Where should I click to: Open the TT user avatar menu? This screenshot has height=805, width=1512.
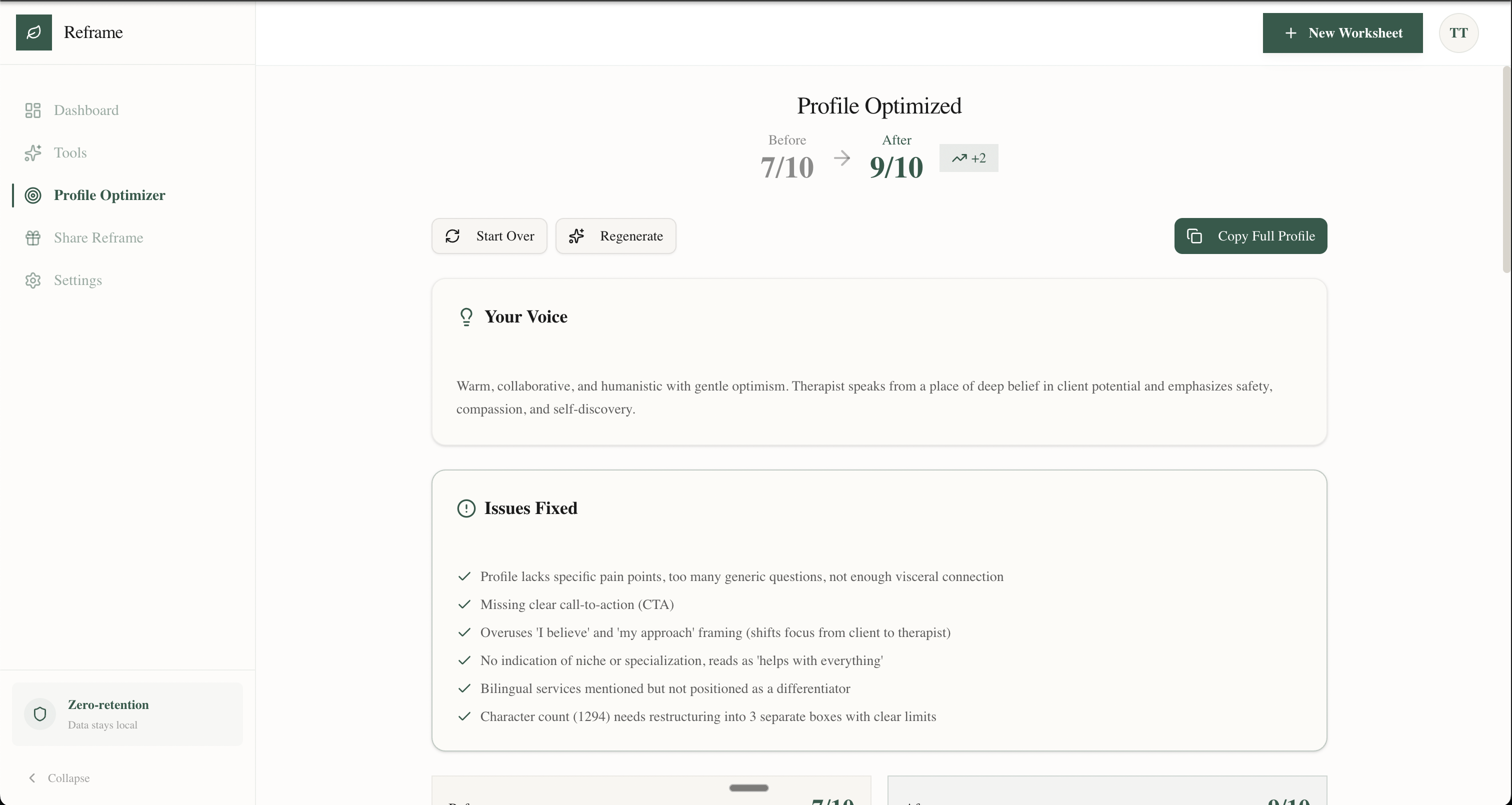point(1458,33)
